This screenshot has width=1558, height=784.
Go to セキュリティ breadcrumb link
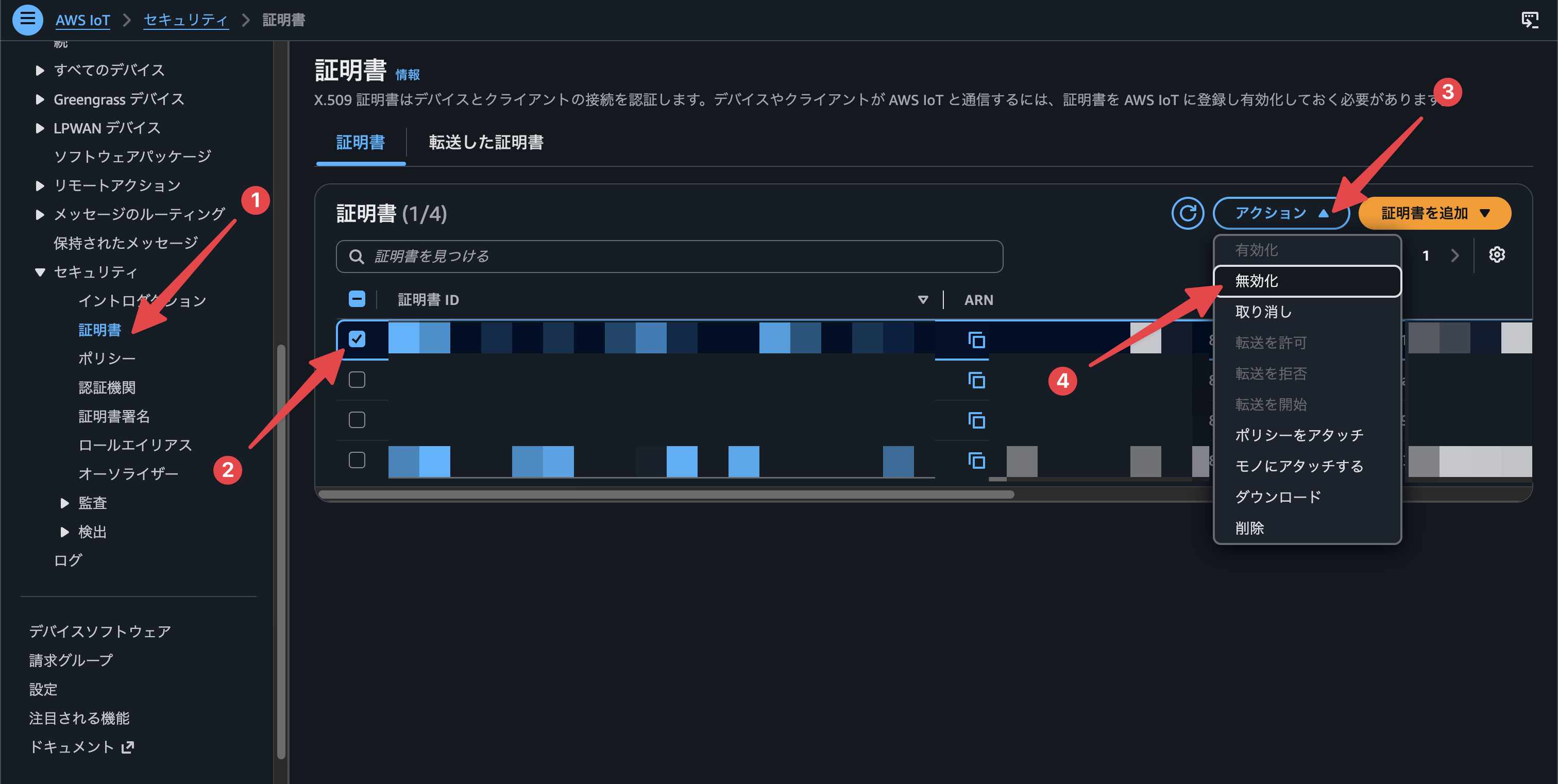point(185,20)
